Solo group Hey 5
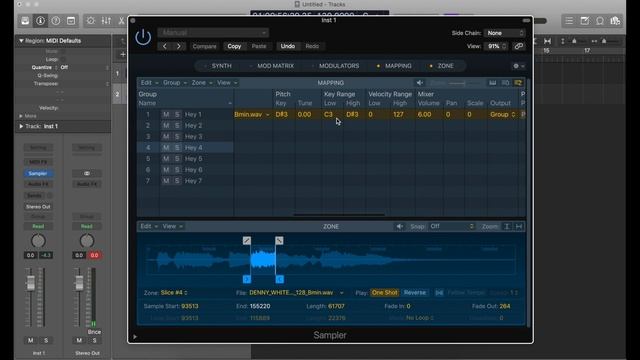This screenshot has height=360, width=640. click(177, 159)
